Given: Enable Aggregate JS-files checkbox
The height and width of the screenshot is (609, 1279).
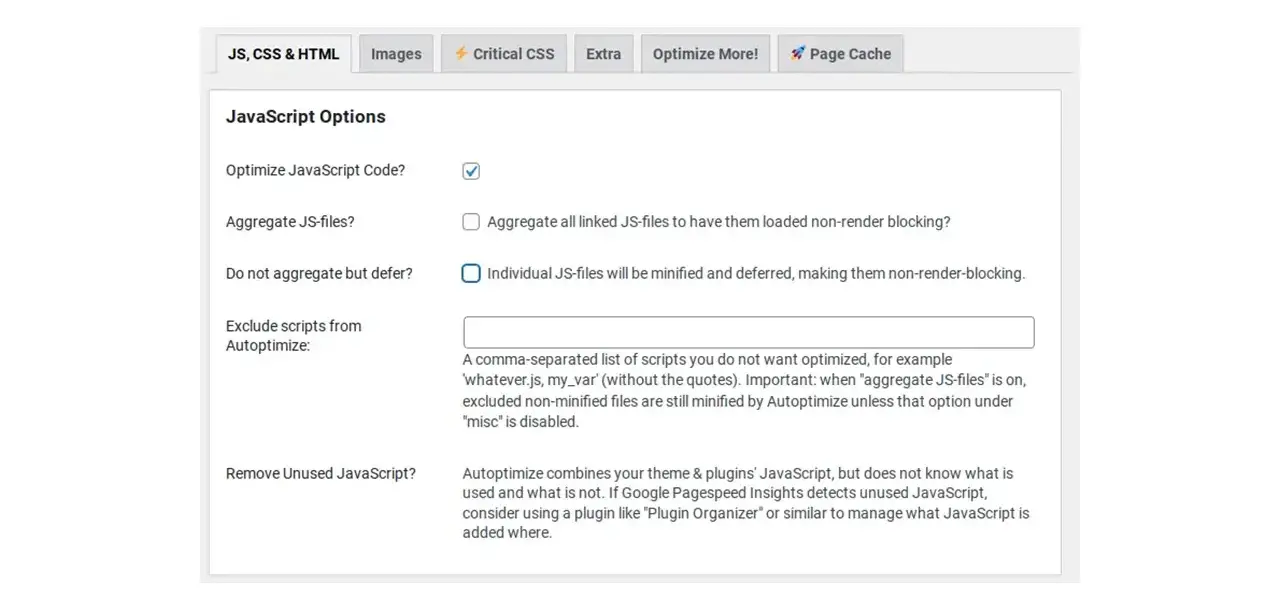Looking at the screenshot, I should [x=471, y=222].
